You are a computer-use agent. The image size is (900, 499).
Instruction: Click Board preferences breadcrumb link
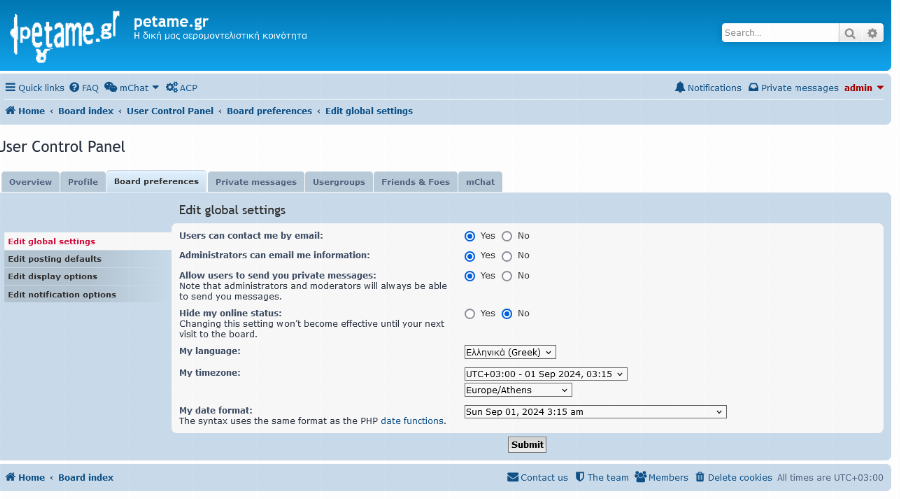(x=269, y=111)
